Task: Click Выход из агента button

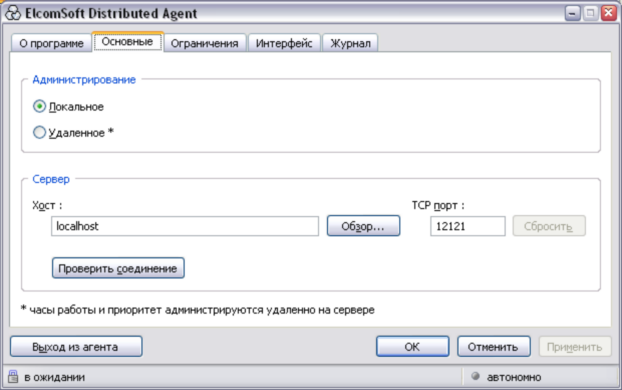Action: point(76,346)
